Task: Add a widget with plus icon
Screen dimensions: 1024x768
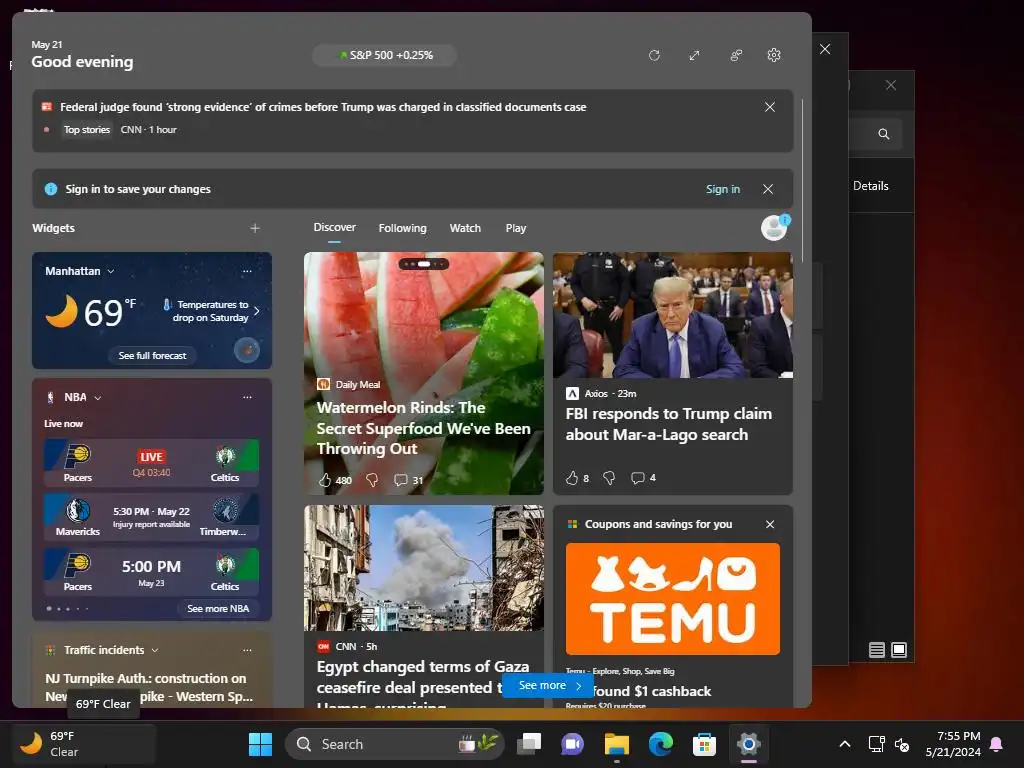Action: (x=255, y=228)
